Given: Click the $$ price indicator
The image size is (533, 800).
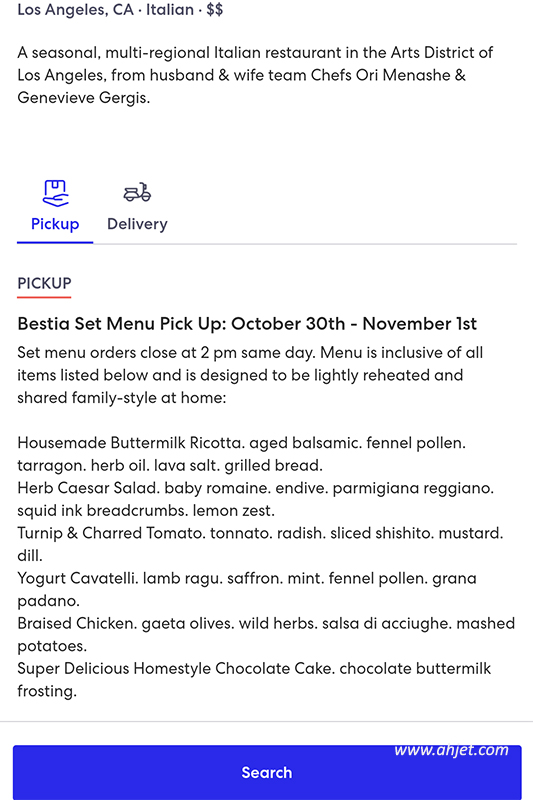Looking at the screenshot, I should coord(215,10).
